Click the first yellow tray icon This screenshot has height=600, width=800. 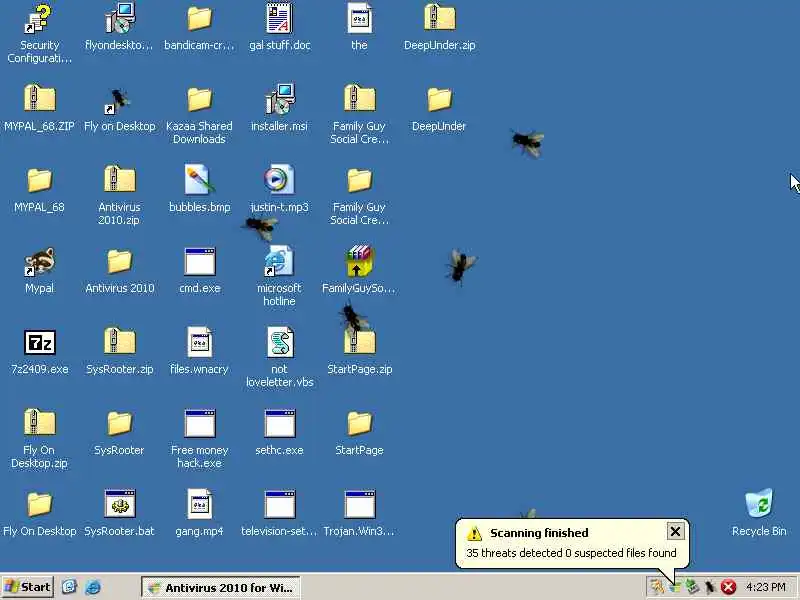[x=657, y=588]
